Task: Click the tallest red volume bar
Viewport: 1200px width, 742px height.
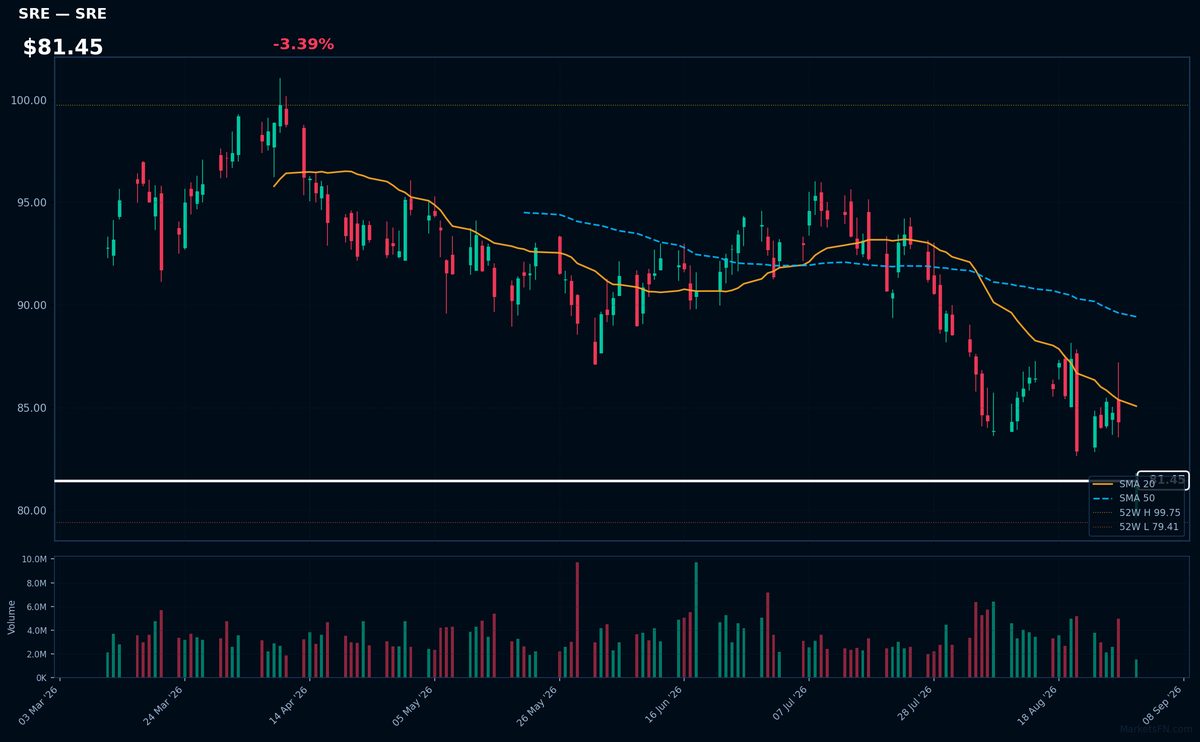Action: 577,620
